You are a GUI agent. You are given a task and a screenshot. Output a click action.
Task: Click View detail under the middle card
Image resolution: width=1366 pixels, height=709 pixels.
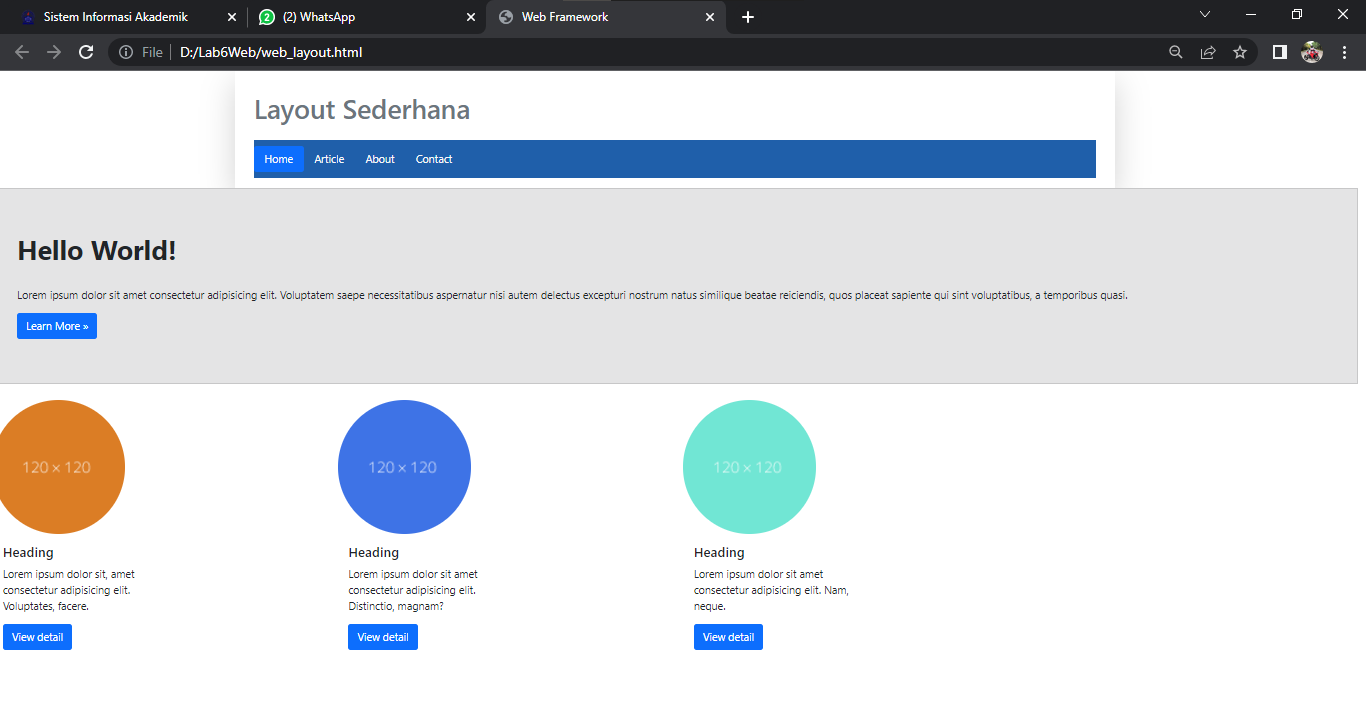click(383, 636)
